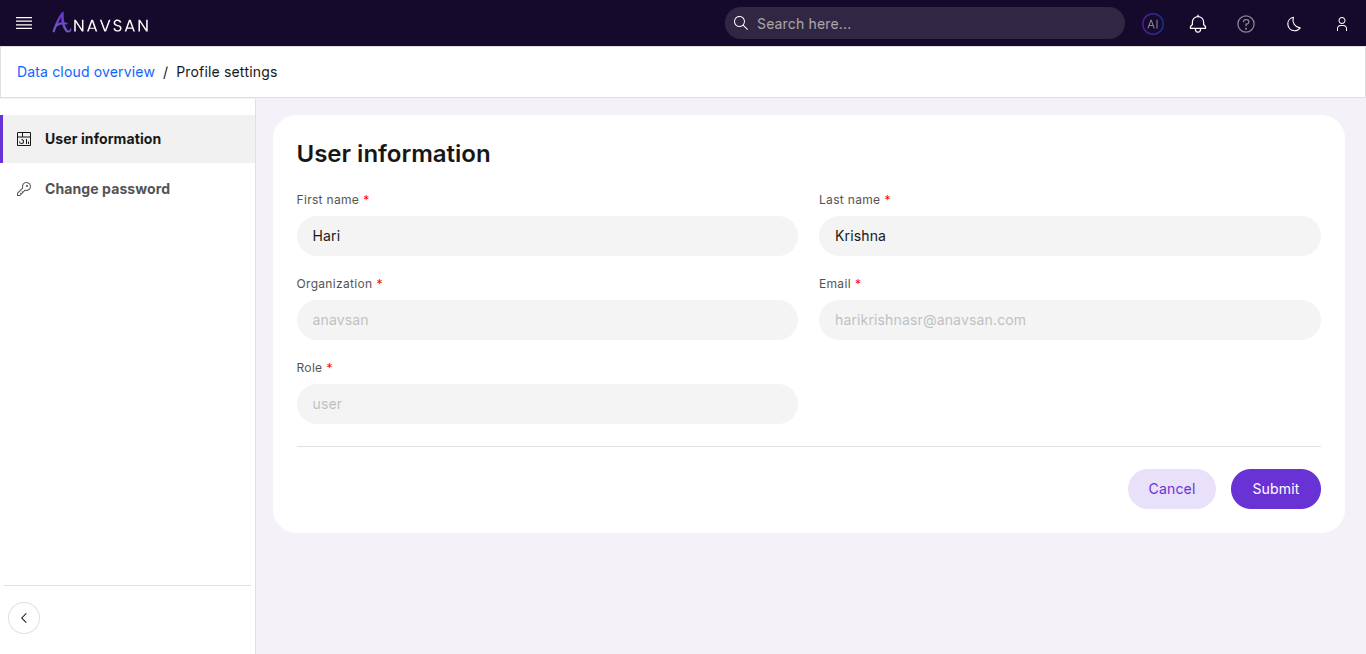Open the hamburger navigation menu

23,22
